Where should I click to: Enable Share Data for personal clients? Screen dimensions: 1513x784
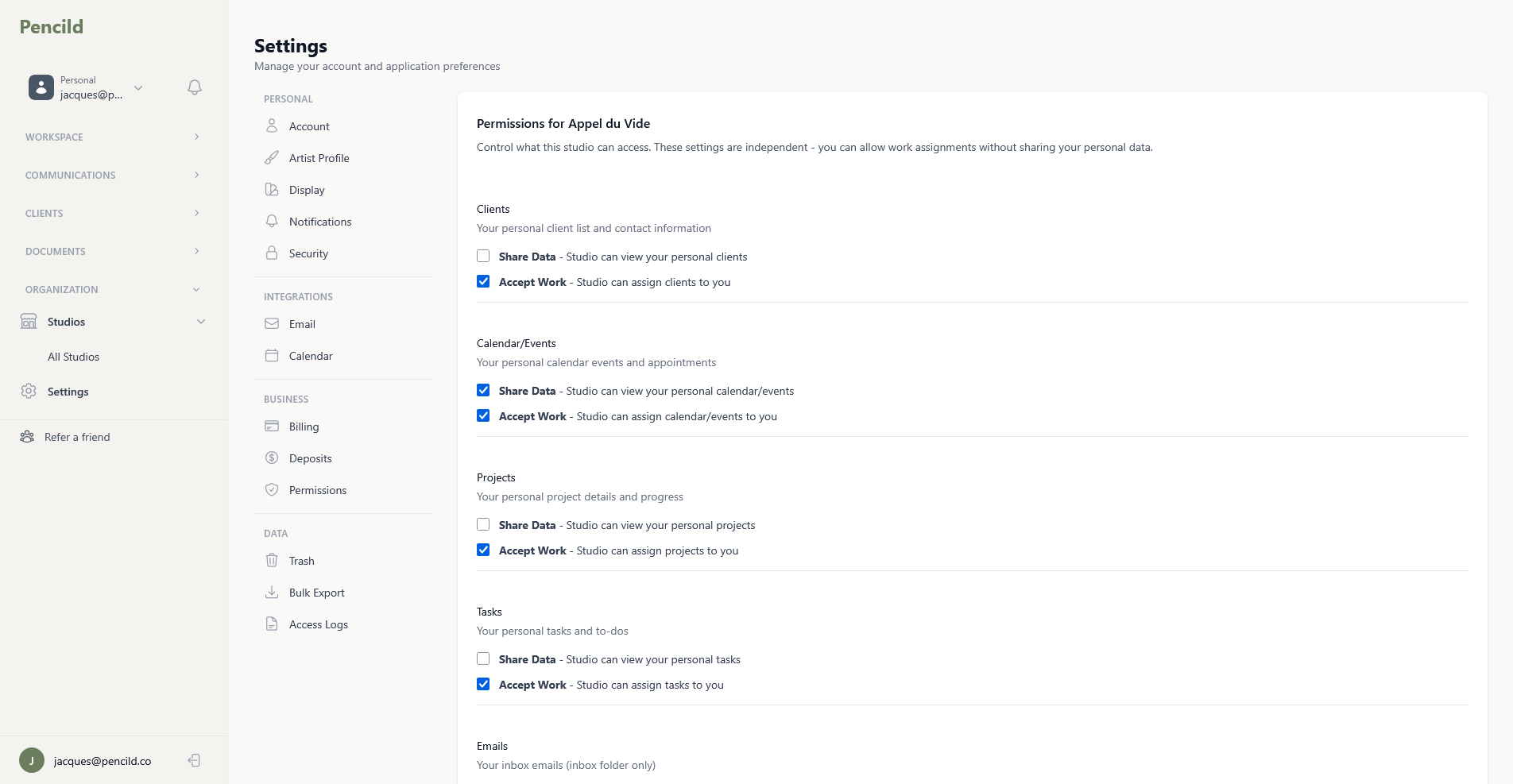(483, 256)
